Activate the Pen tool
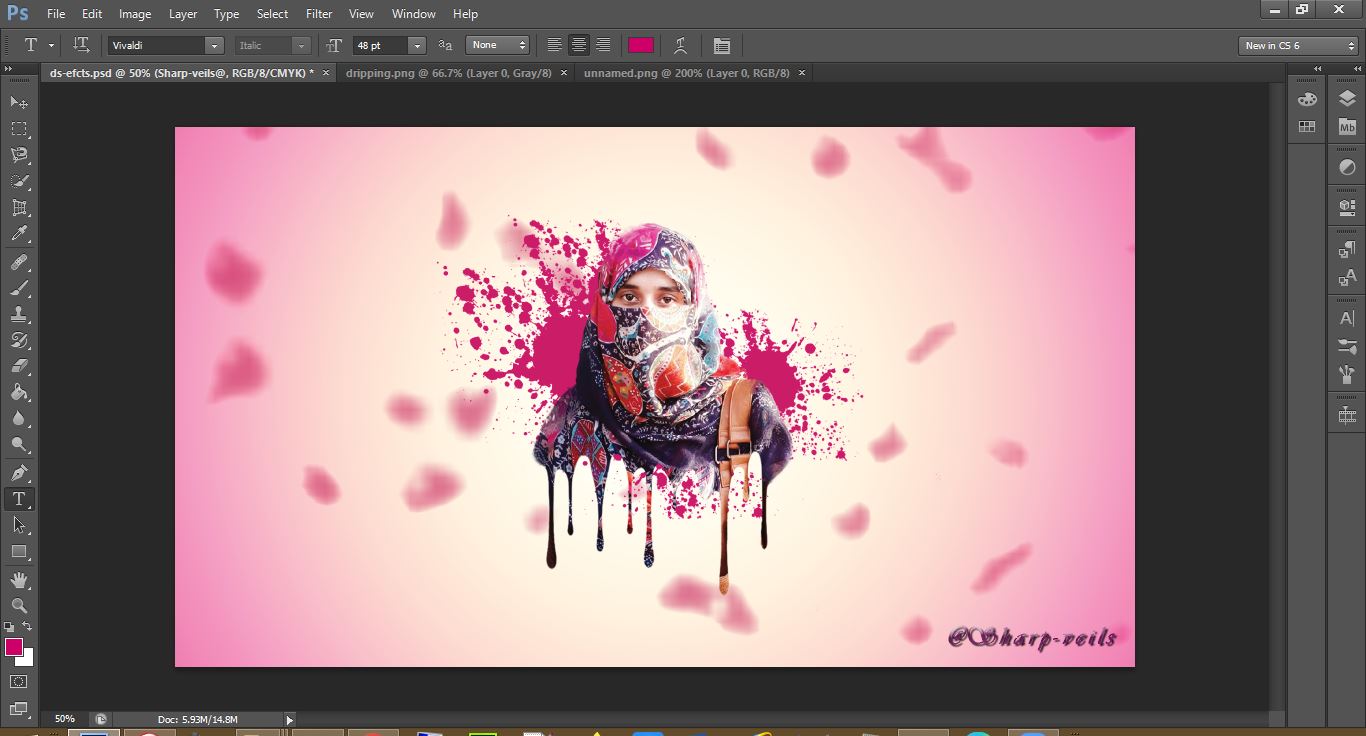Screen dimensions: 1366x736 pos(19,472)
